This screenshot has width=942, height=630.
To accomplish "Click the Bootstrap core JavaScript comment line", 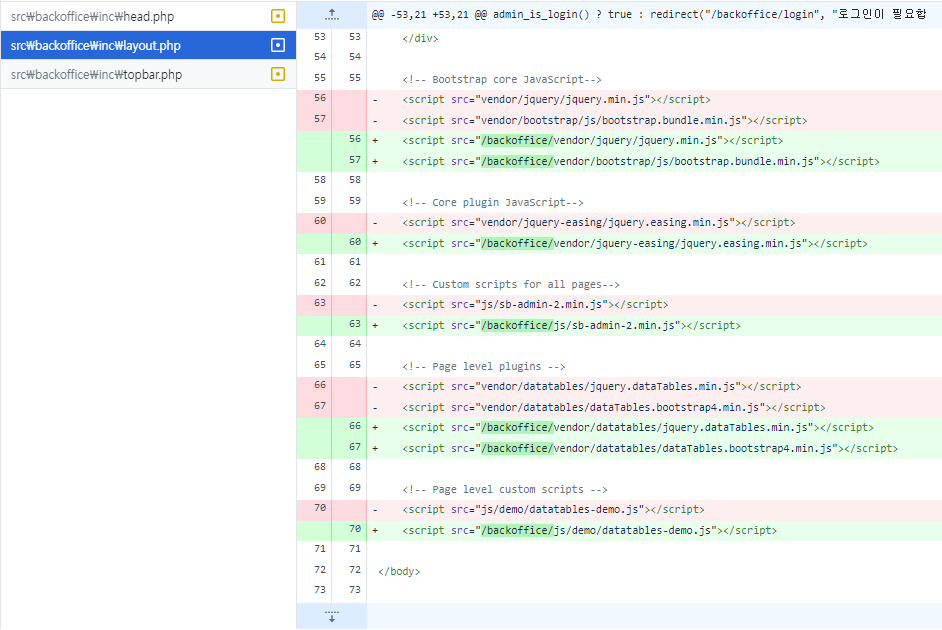I will pyautogui.click(x=502, y=79).
